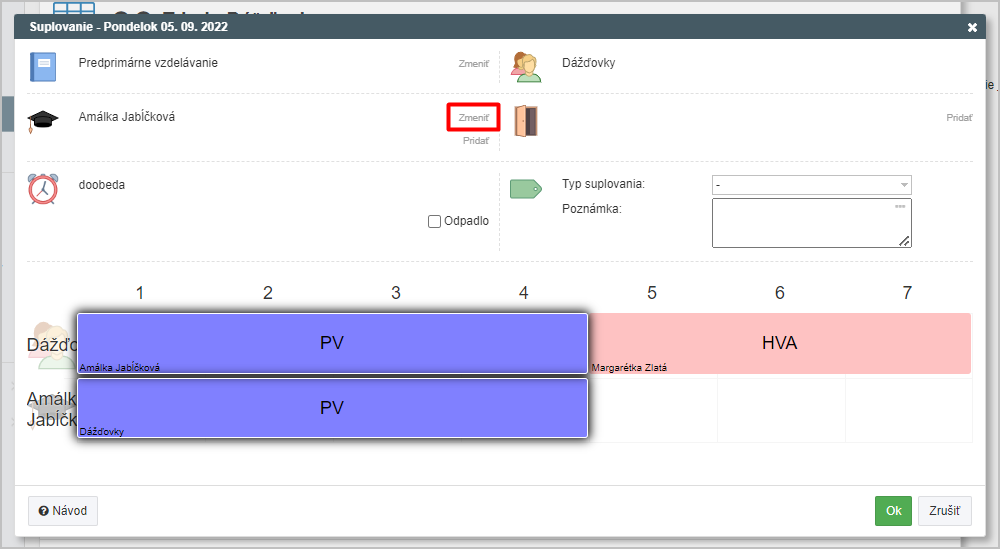
Task: Select the PV lesson block in the Dážďovky row
Action: 332,343
